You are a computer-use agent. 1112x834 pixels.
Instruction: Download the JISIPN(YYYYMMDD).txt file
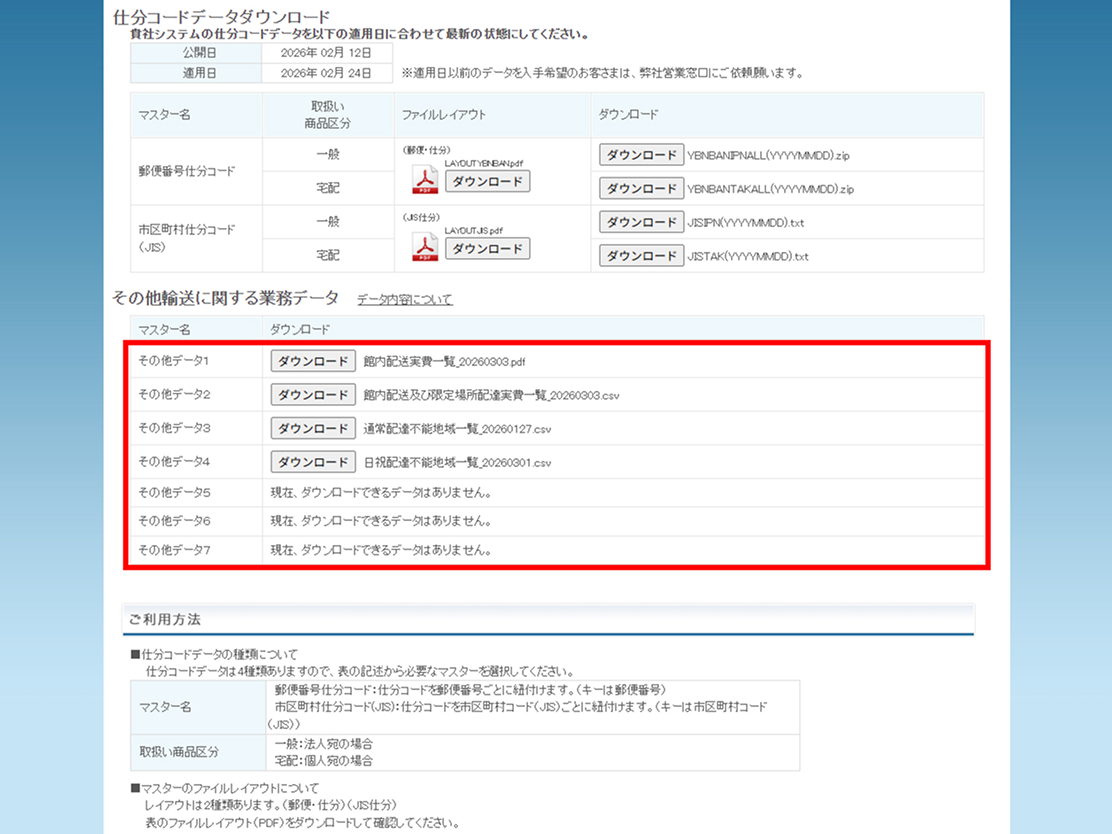tap(641, 222)
